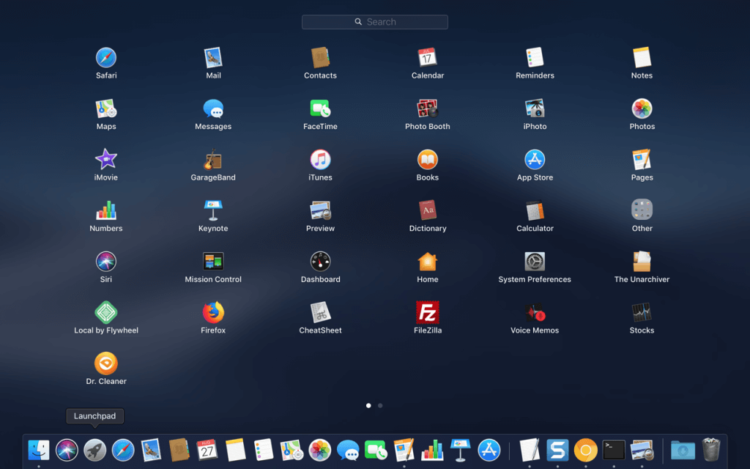Launch the iTunes app

[x=320, y=160]
